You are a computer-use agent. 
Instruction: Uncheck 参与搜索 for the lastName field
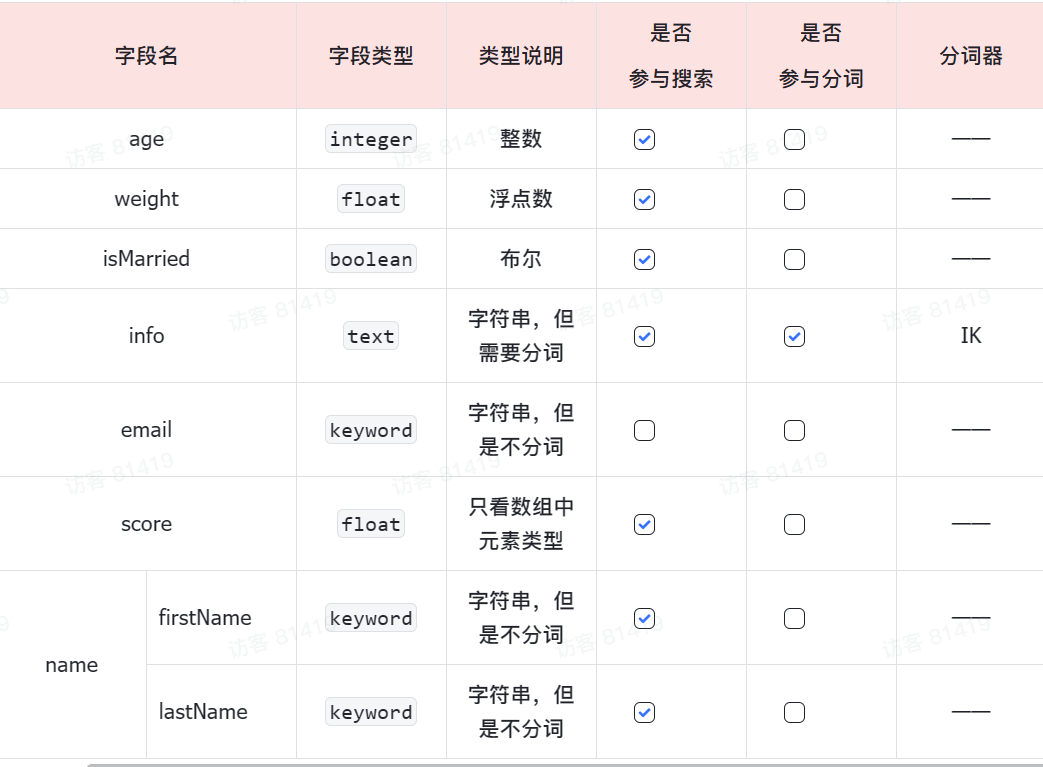(645, 713)
